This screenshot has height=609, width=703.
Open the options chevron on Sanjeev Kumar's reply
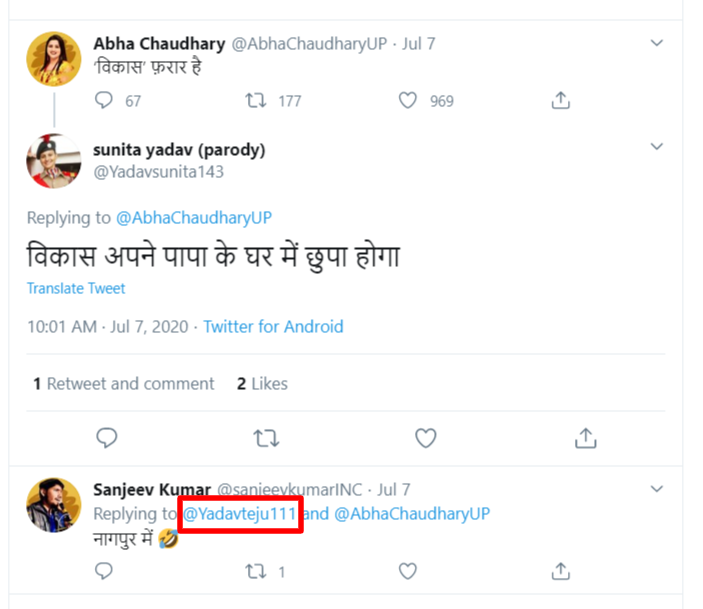pos(656,489)
